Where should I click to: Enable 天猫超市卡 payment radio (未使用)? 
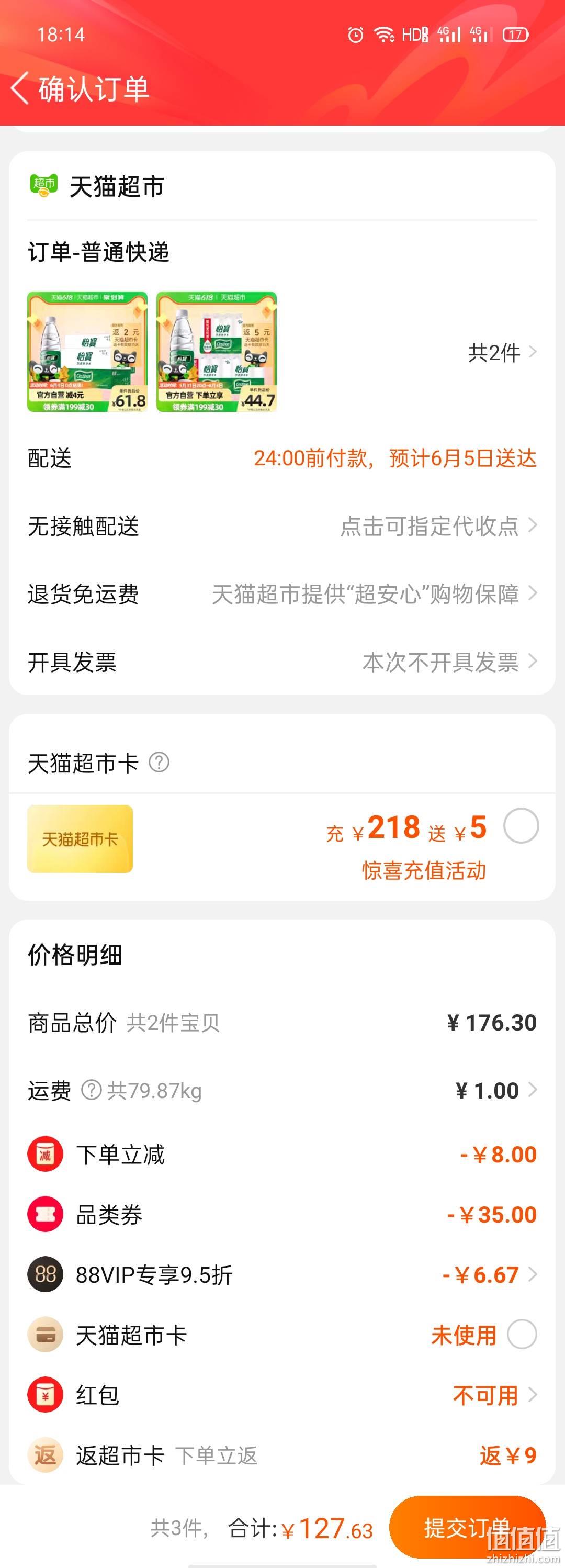pyautogui.click(x=522, y=1334)
